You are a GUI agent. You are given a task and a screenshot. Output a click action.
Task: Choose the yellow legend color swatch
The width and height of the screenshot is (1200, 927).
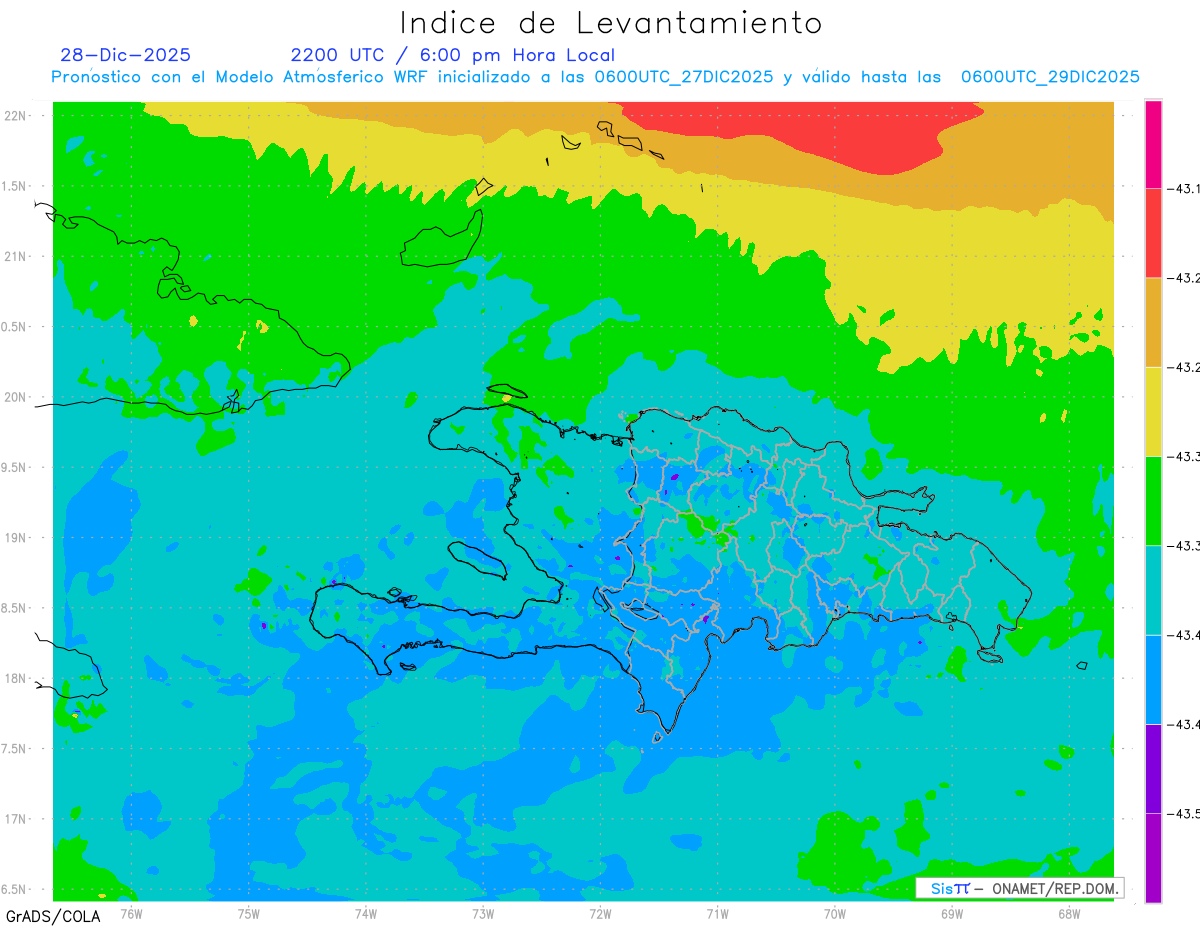coord(1153,411)
